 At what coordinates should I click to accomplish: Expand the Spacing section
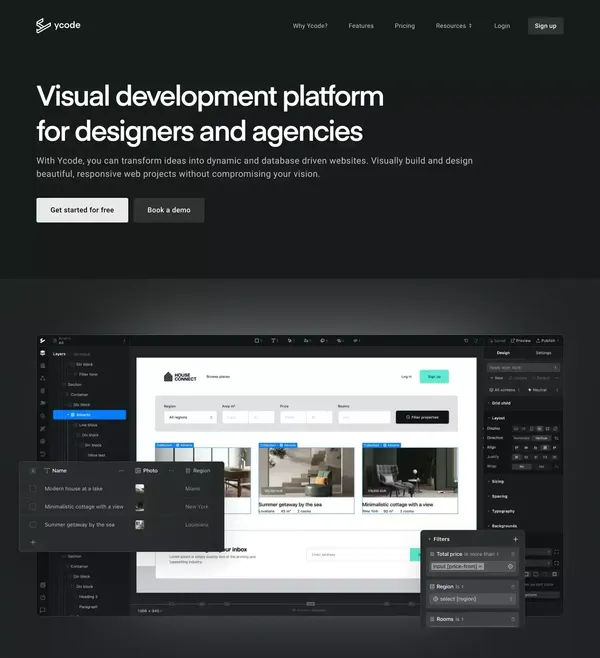[498, 496]
